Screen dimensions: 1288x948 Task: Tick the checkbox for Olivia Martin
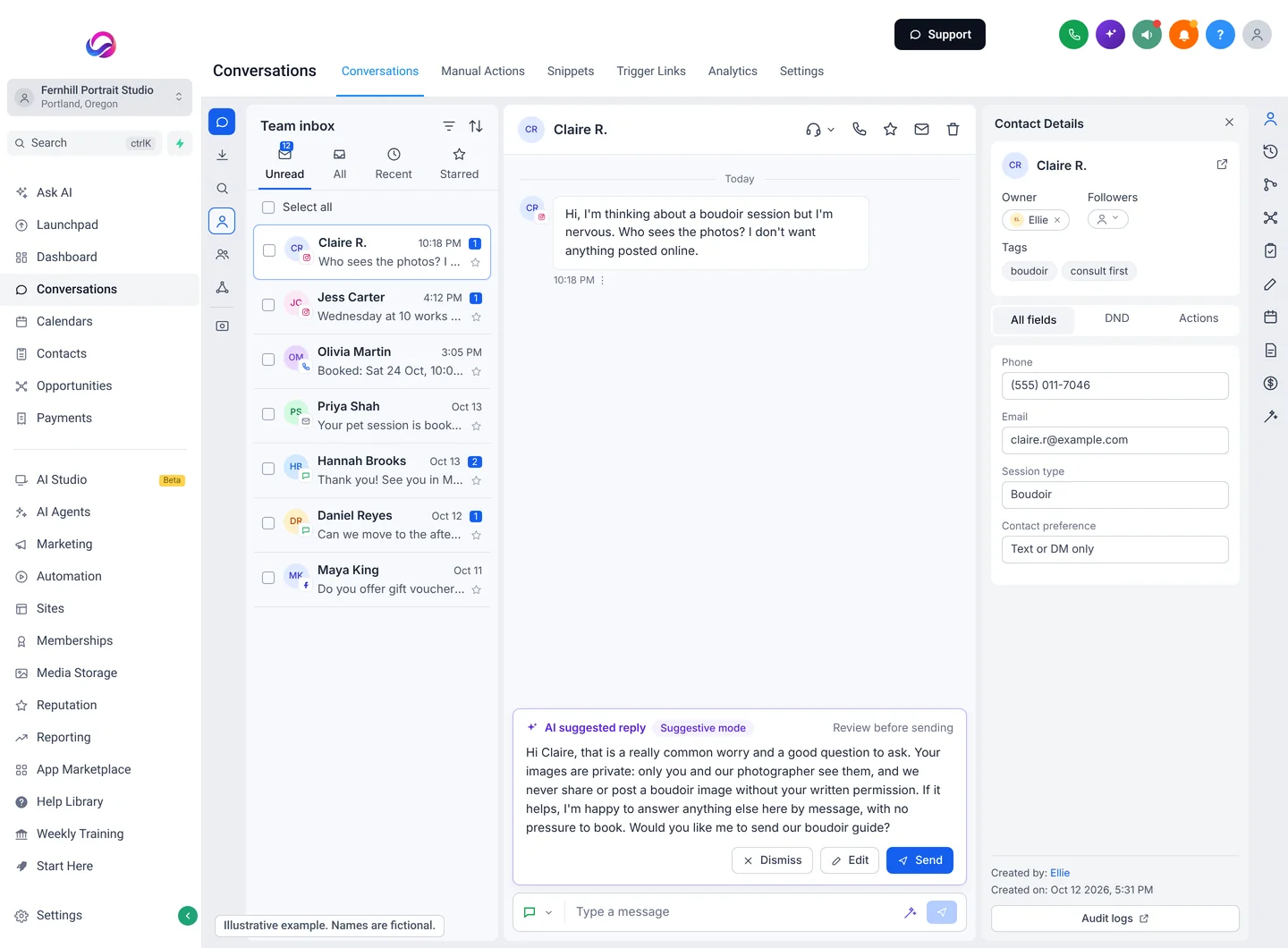pyautogui.click(x=268, y=360)
